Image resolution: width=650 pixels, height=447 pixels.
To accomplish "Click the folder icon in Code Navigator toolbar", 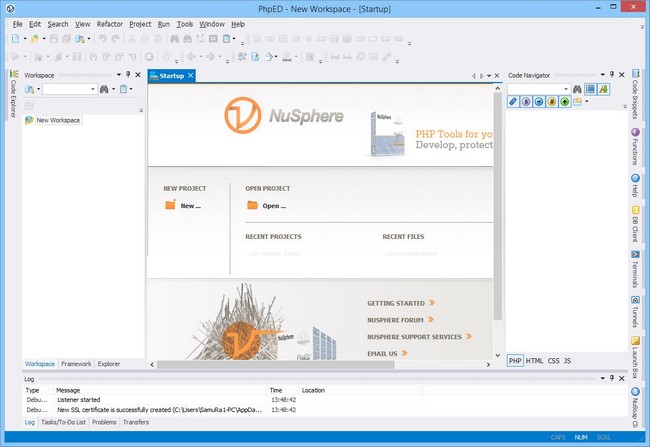I will 577,102.
